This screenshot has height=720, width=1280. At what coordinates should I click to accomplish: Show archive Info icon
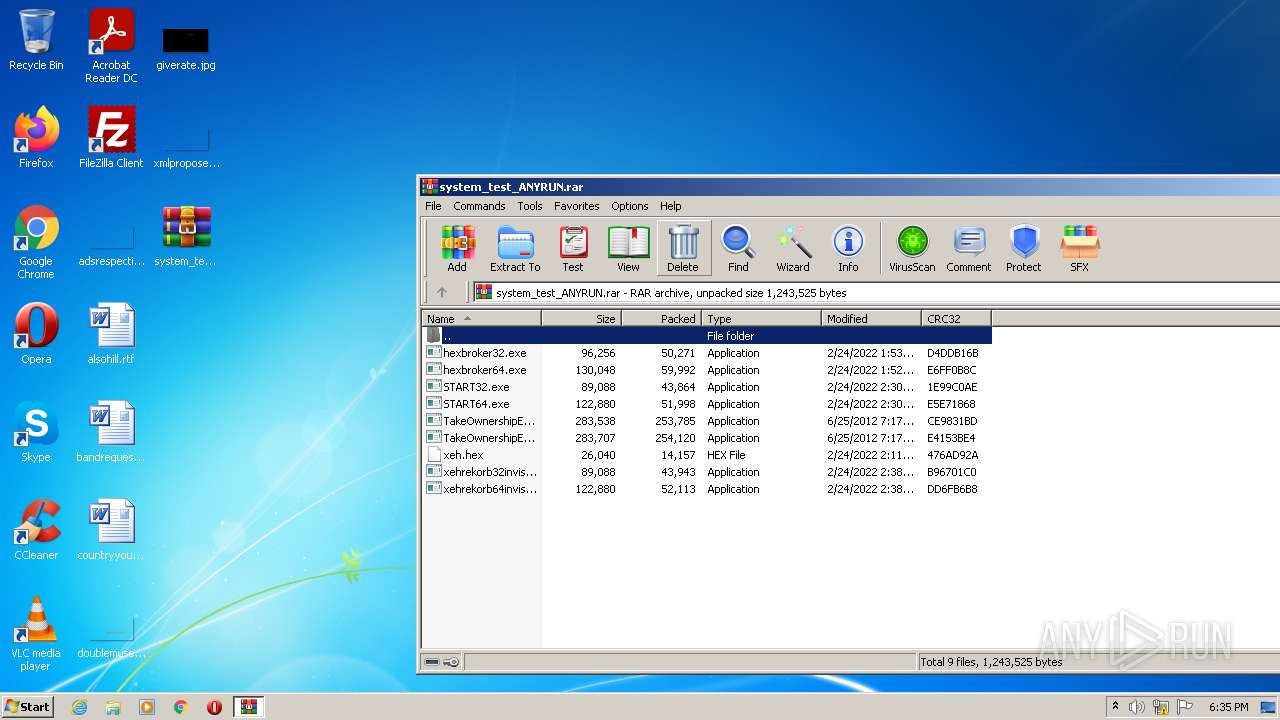848,248
